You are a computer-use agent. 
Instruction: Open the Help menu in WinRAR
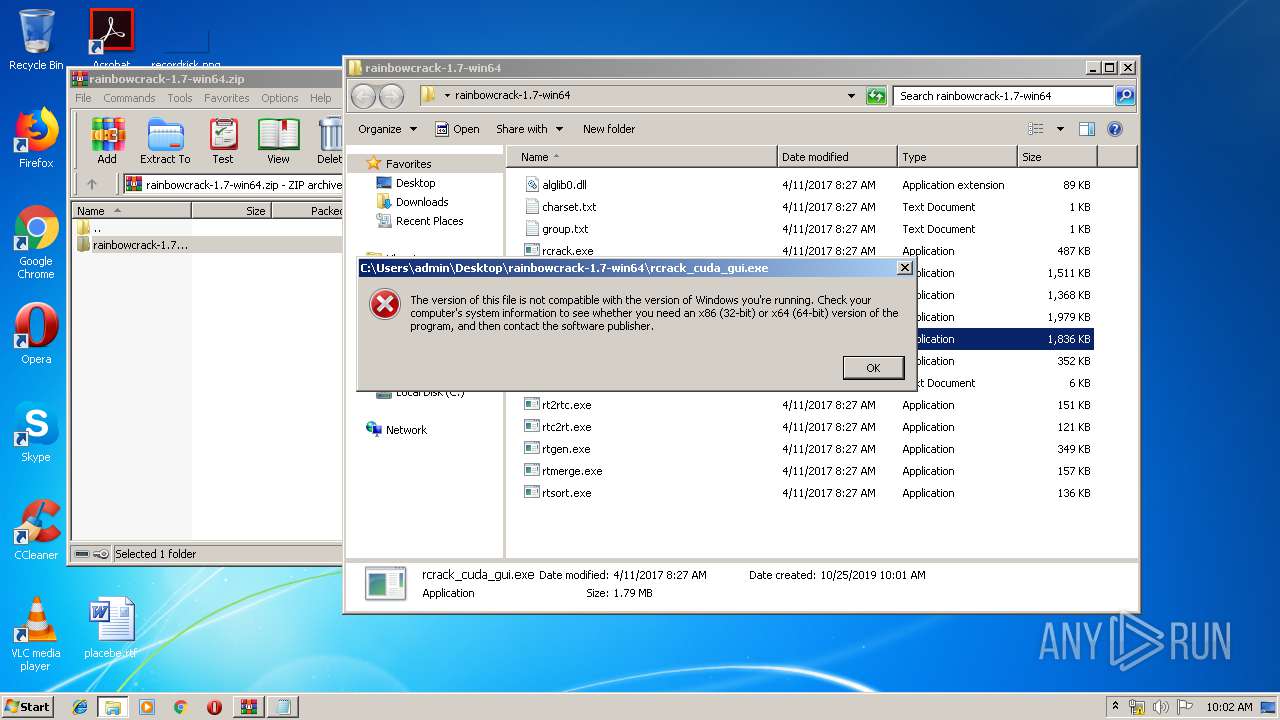pyautogui.click(x=320, y=98)
